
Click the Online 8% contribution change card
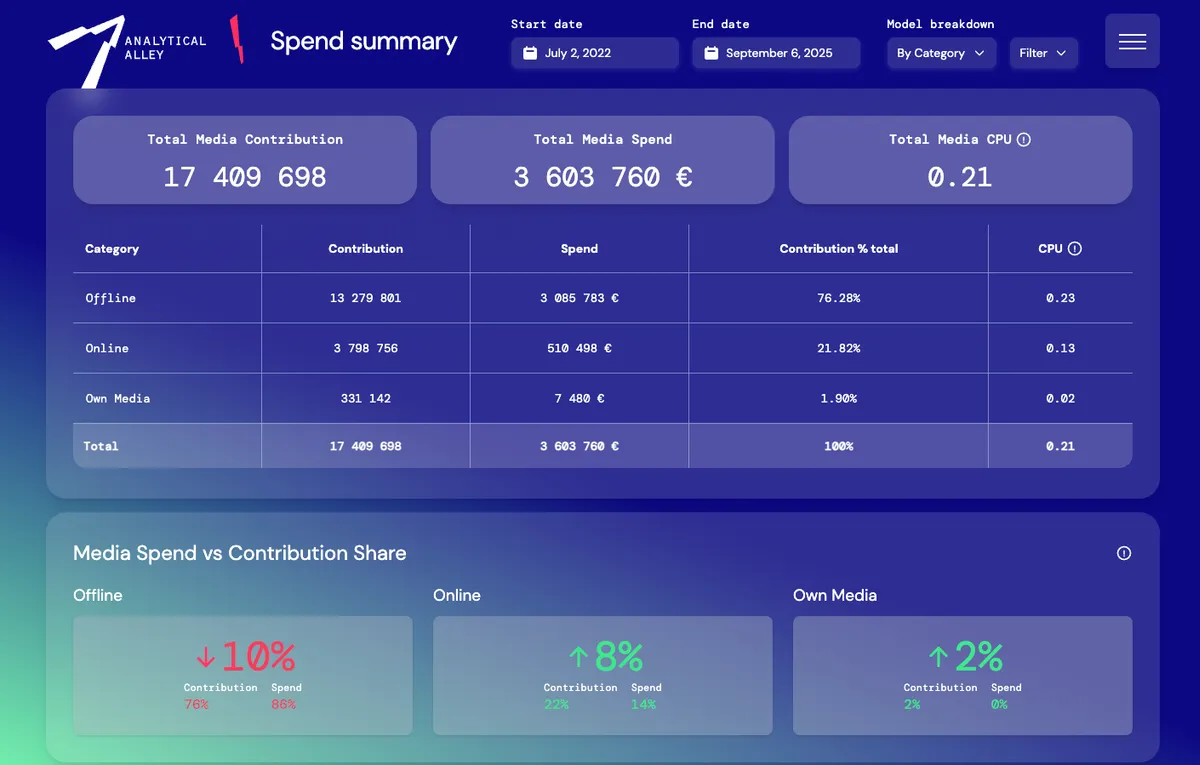(x=602, y=675)
